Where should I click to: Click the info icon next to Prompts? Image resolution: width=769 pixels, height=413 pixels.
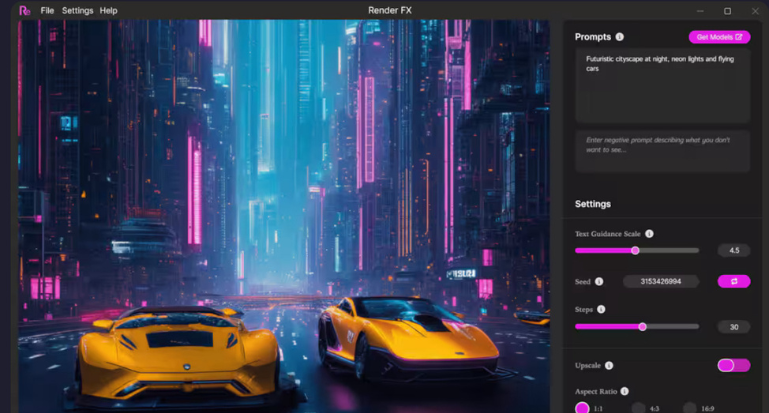point(620,37)
